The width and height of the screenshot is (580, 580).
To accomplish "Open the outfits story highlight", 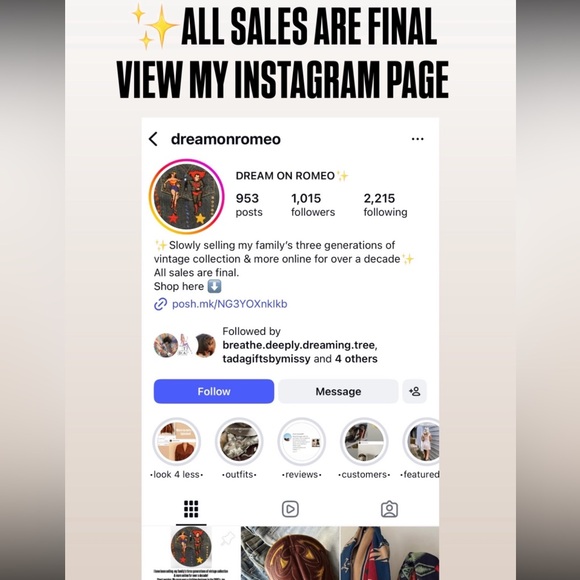I will coord(239,442).
